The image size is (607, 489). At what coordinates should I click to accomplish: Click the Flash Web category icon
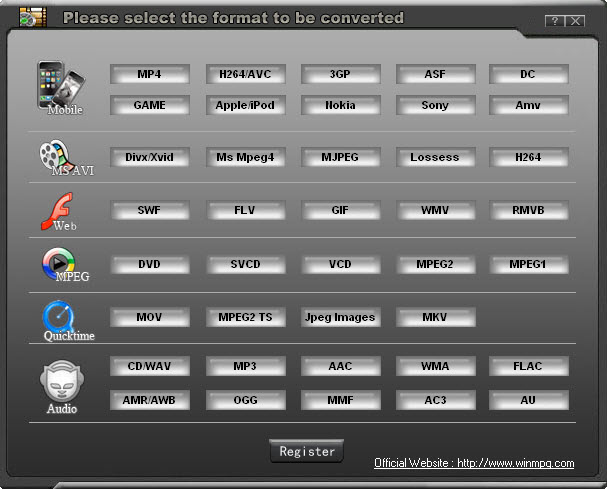[x=59, y=210]
